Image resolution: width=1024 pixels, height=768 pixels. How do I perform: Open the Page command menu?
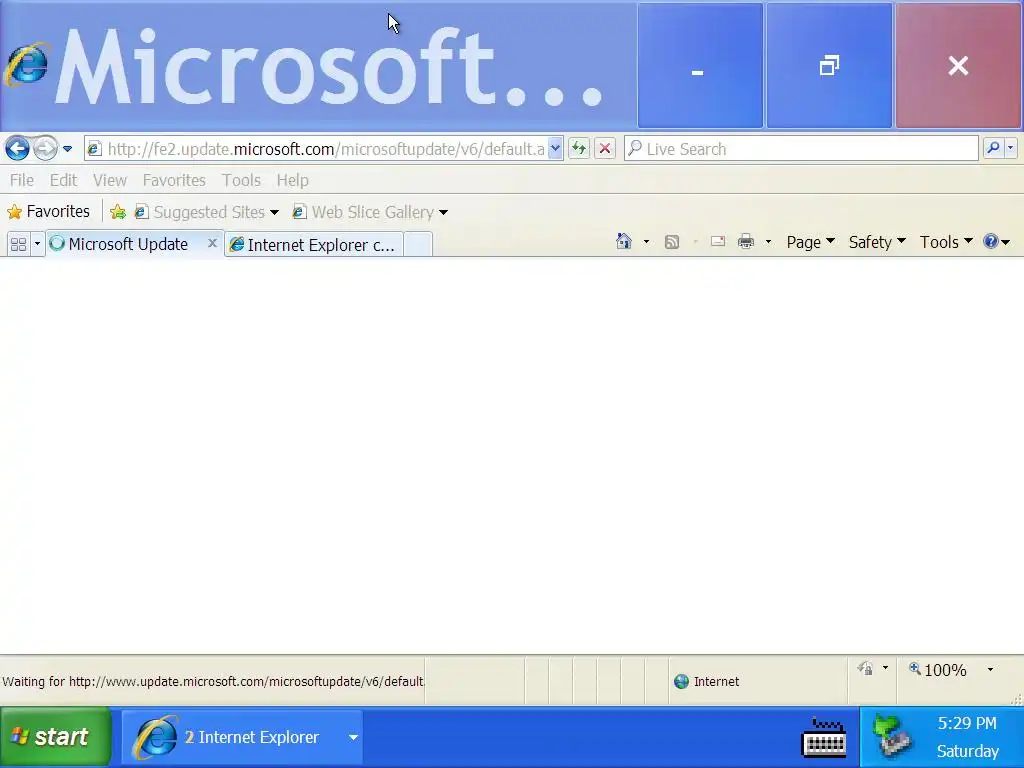coord(810,242)
